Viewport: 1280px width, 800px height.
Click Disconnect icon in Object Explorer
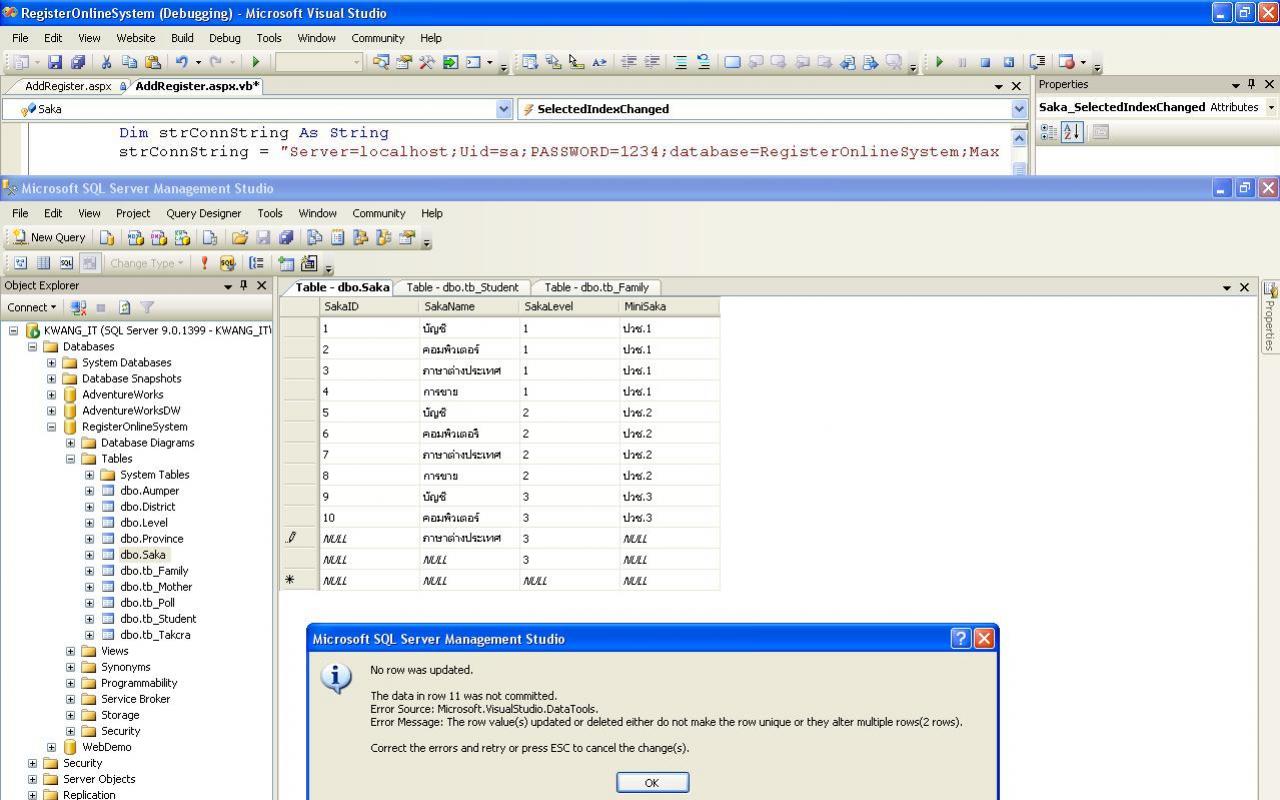pyautogui.click(x=78, y=307)
